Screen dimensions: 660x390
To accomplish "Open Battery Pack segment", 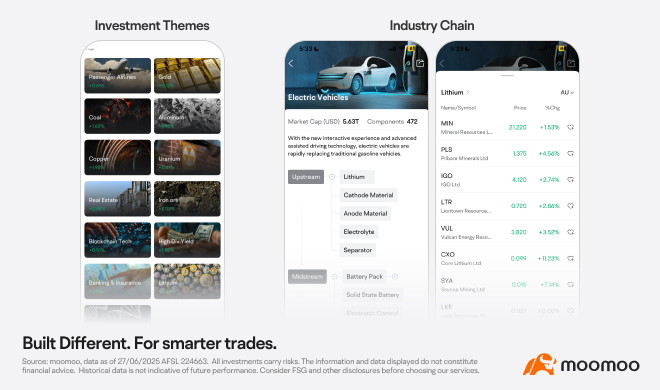I will [365, 276].
